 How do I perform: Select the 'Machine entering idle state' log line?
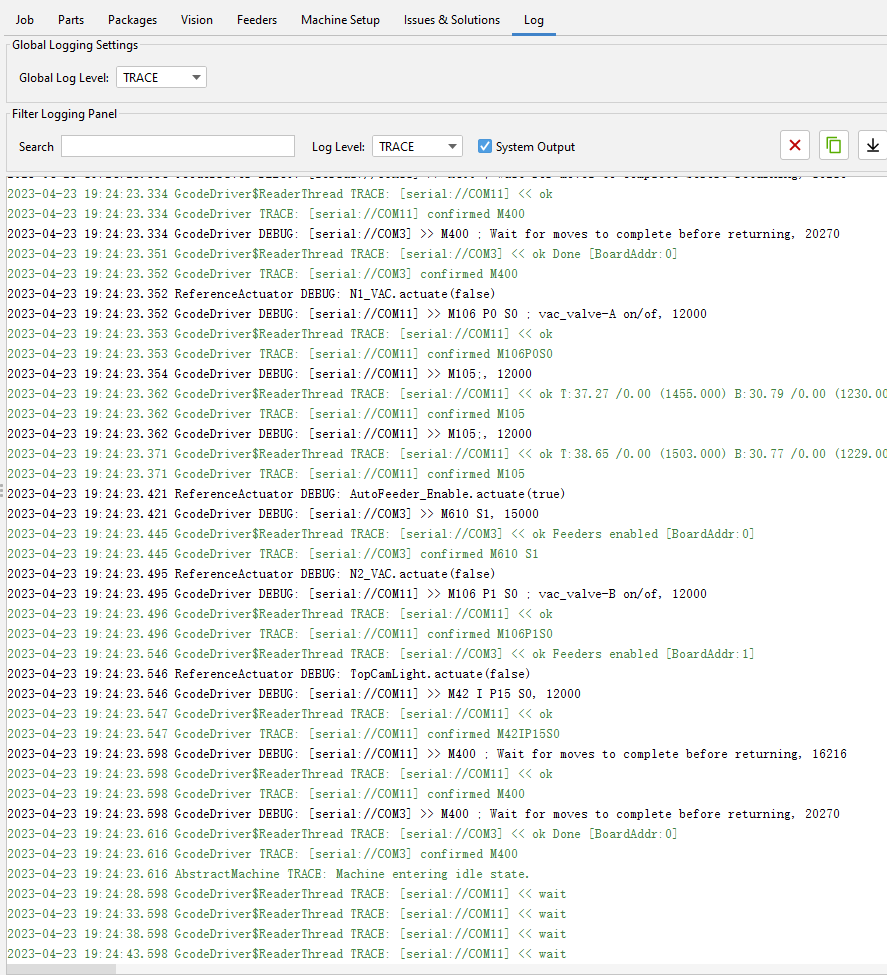(x=268, y=874)
